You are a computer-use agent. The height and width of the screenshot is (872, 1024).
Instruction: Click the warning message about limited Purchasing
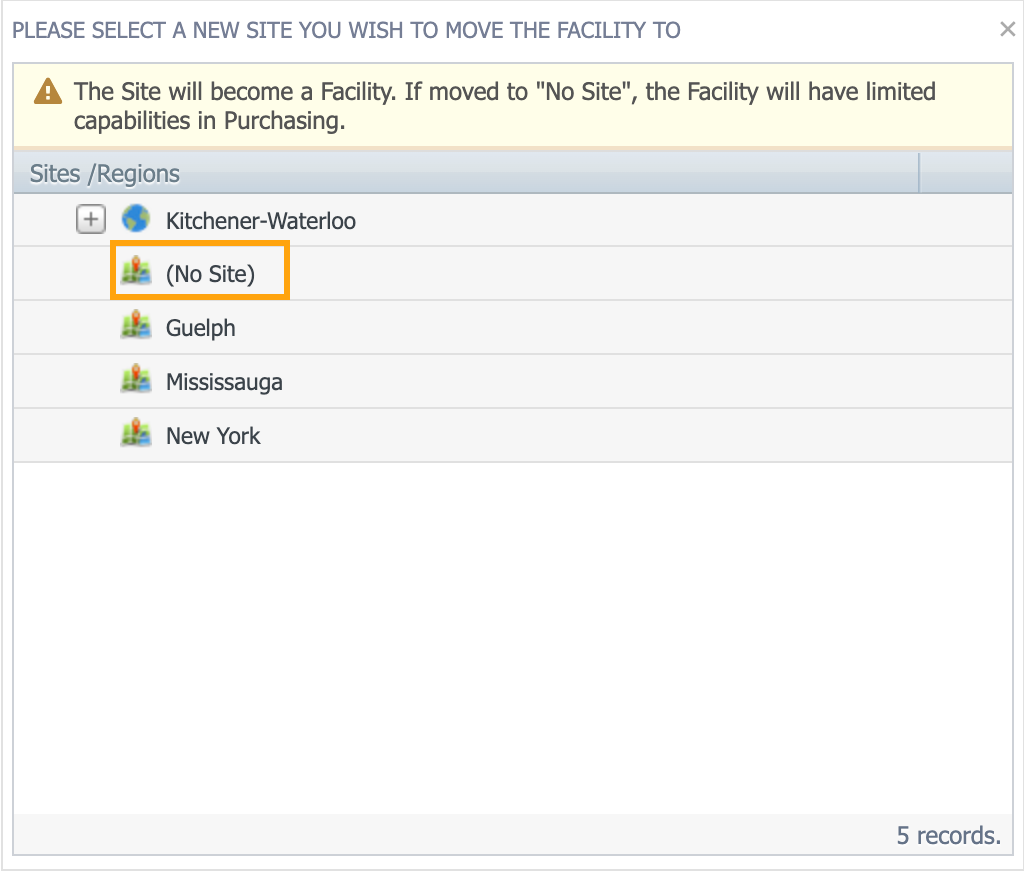point(504,106)
